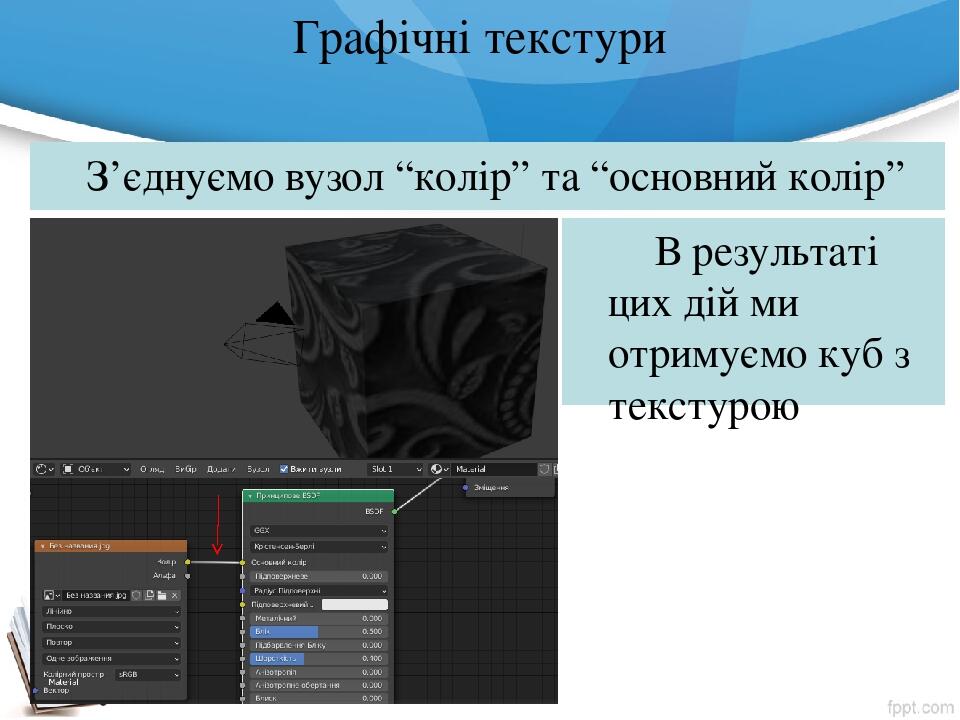The image size is (960, 720).
Task: Open the Лінійно interpolation dropdown
Action: pos(112,612)
